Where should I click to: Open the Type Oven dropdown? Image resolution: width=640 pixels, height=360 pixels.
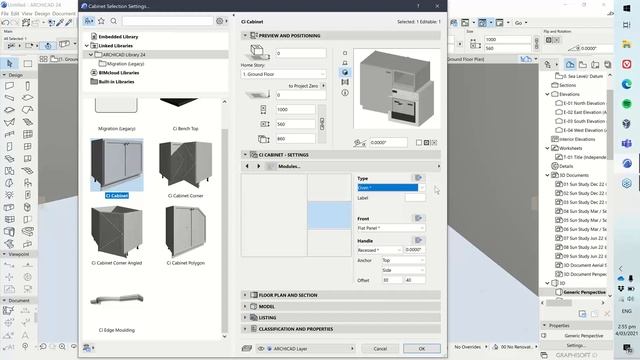(391, 188)
